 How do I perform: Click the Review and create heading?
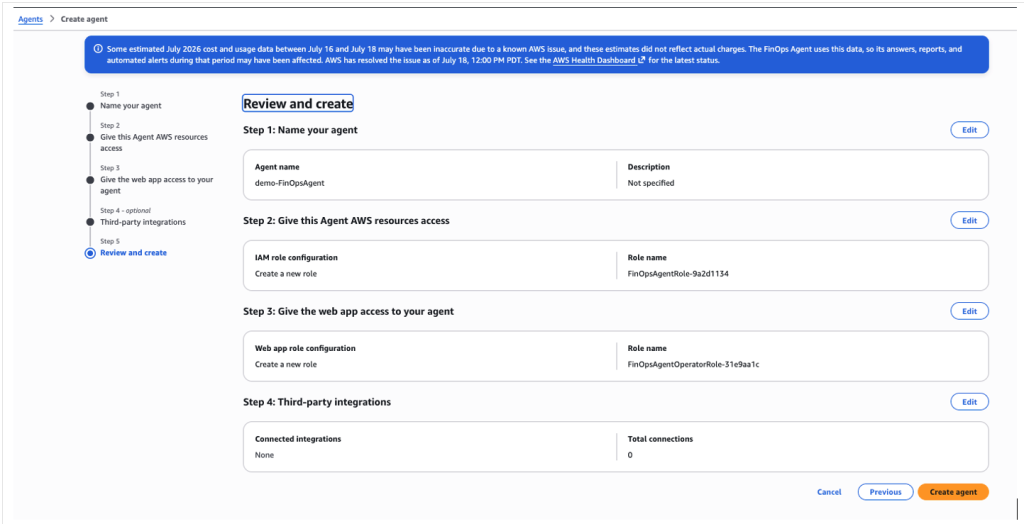pyautogui.click(x=298, y=103)
